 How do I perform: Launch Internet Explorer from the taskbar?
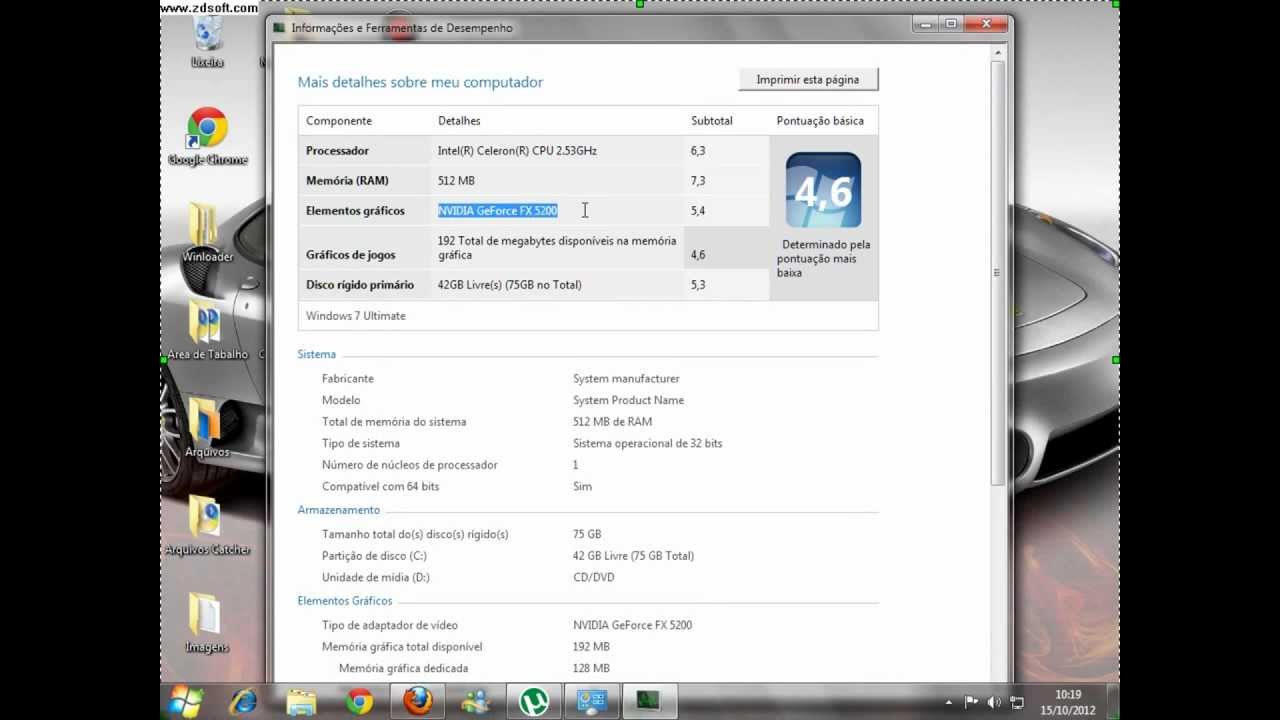243,701
